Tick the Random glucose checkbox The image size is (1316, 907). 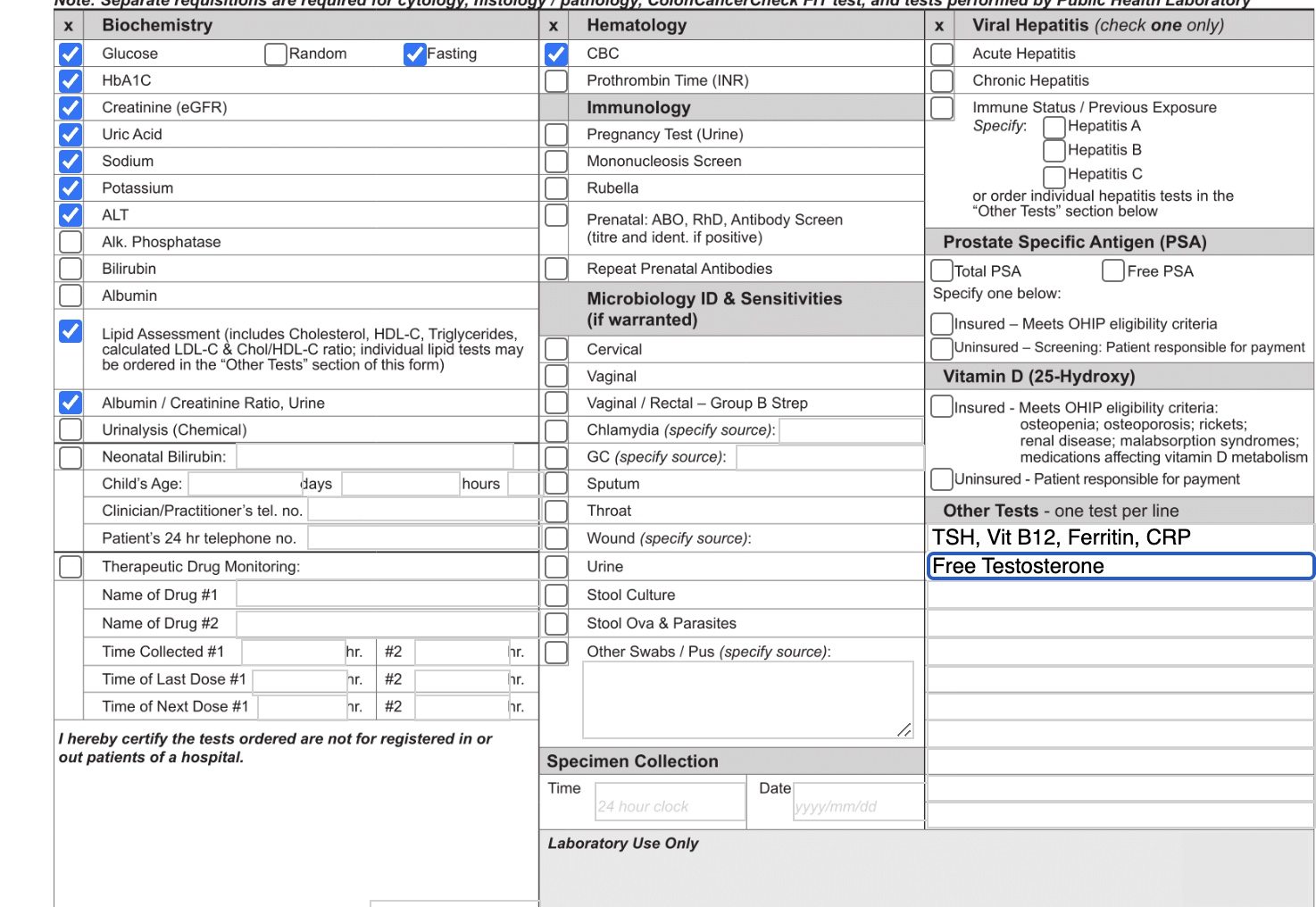click(x=276, y=54)
